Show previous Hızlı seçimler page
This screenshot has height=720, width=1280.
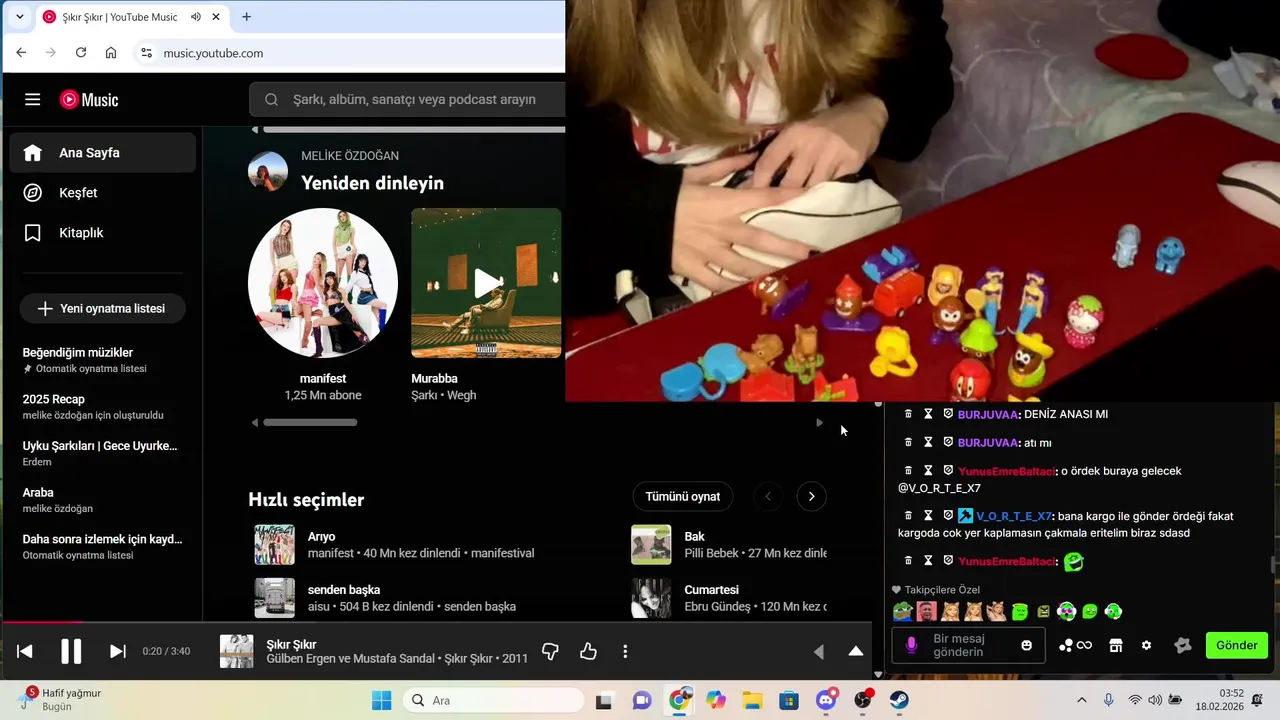768,497
